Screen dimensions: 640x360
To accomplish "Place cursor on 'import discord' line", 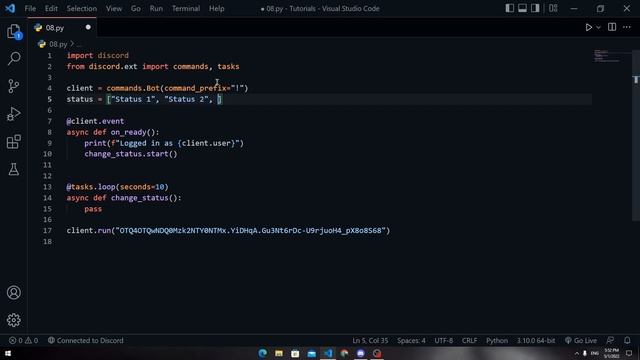I will click(98, 56).
